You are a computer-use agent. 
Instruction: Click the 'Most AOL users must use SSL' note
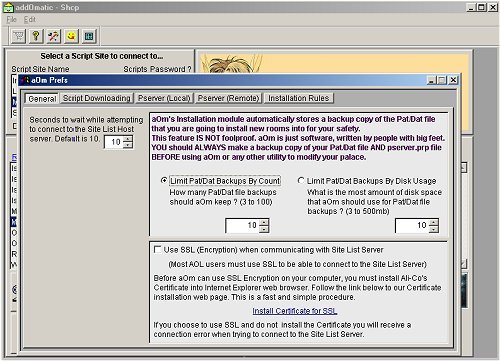297,264
